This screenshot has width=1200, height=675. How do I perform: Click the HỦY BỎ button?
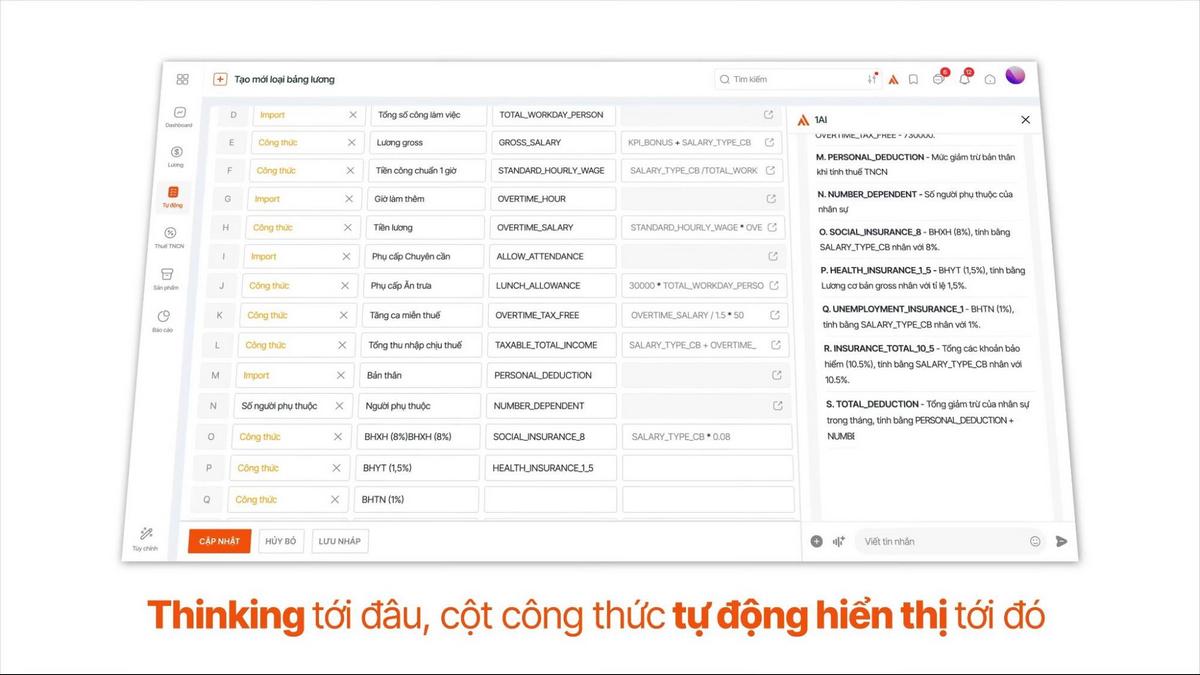[x=281, y=541]
